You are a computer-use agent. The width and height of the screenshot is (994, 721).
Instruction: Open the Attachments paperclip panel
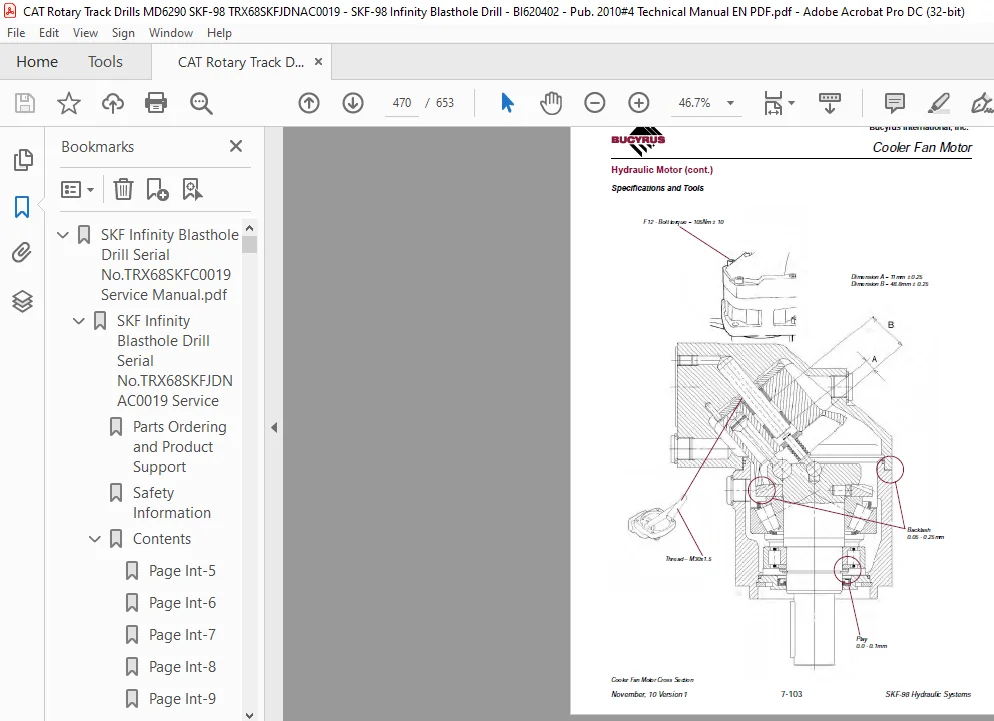[22, 253]
